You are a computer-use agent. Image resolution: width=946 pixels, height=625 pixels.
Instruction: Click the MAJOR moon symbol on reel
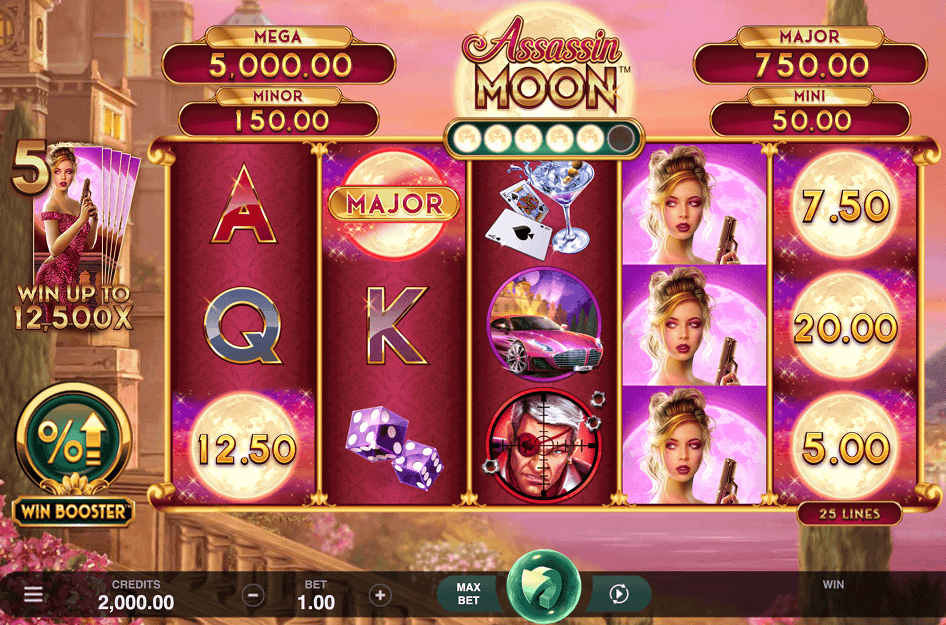point(393,203)
